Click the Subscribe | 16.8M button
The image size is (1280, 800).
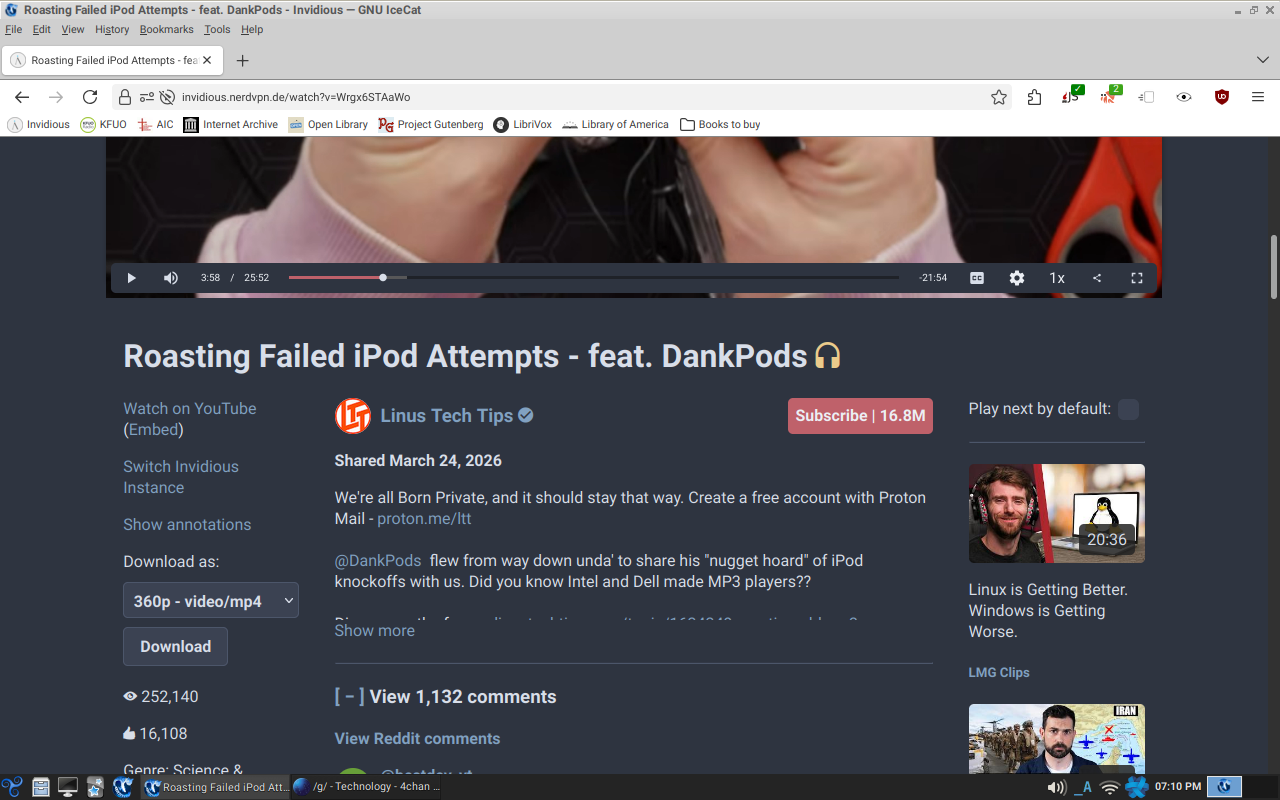[x=860, y=416]
